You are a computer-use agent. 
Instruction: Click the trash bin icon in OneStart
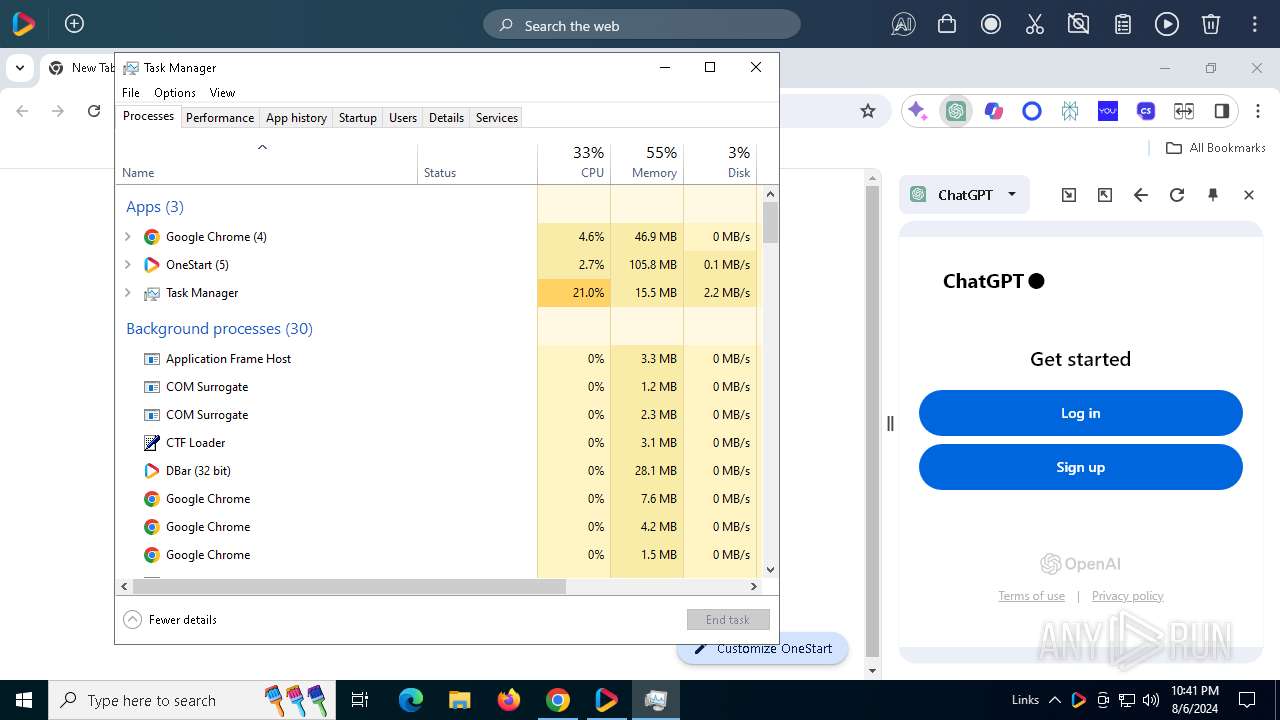(x=1210, y=25)
